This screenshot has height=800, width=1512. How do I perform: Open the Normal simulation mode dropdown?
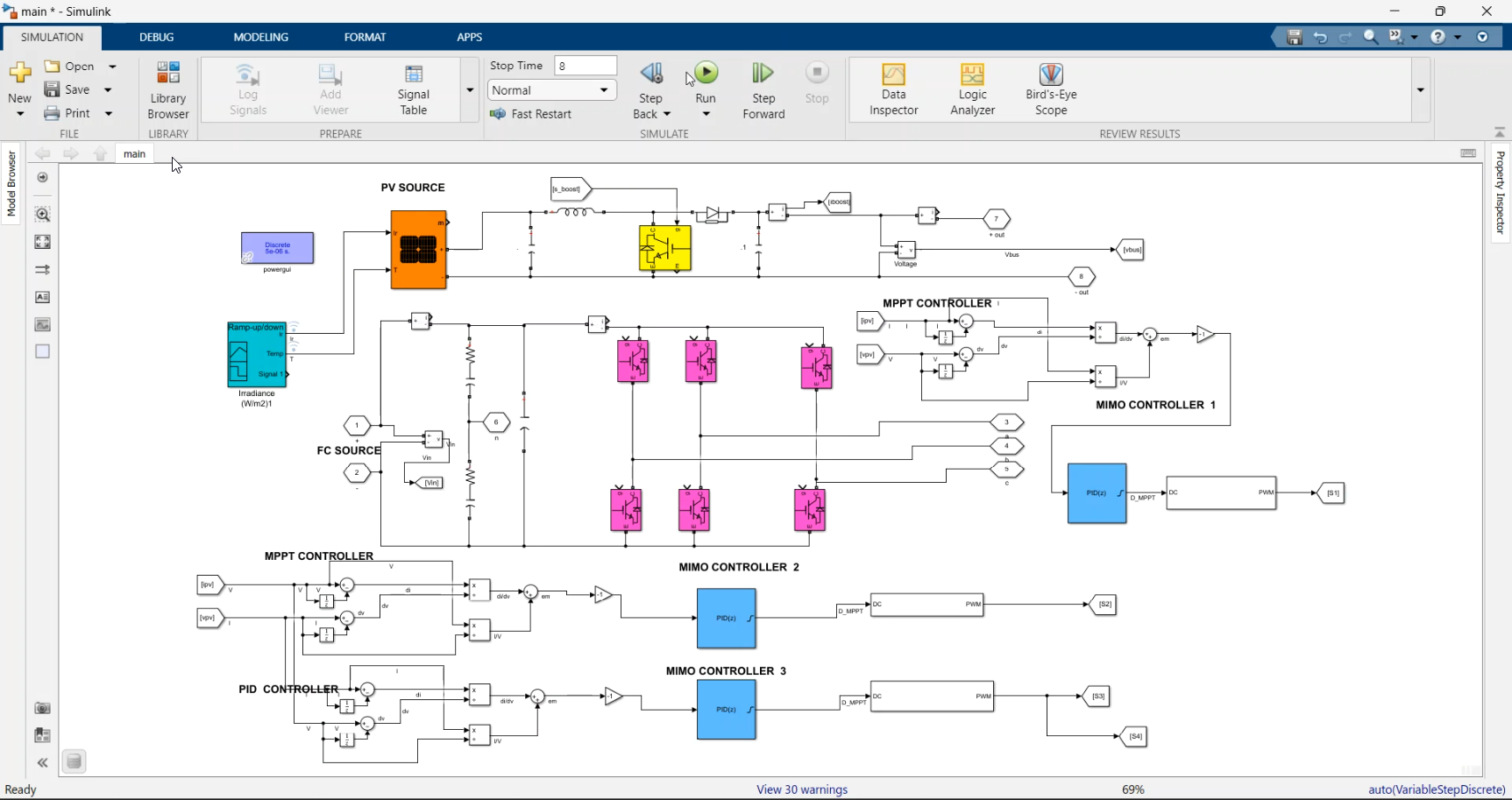pyautogui.click(x=552, y=90)
